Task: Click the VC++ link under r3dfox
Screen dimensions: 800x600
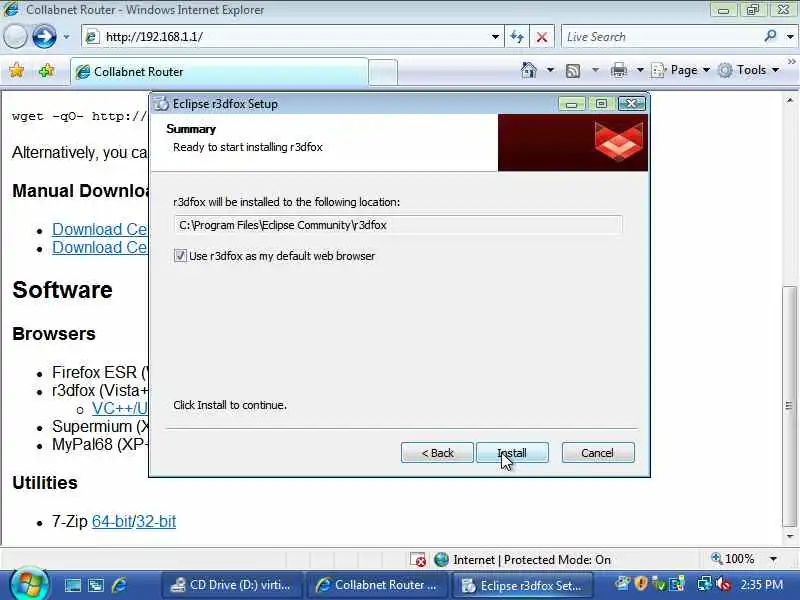Action: tap(118, 408)
